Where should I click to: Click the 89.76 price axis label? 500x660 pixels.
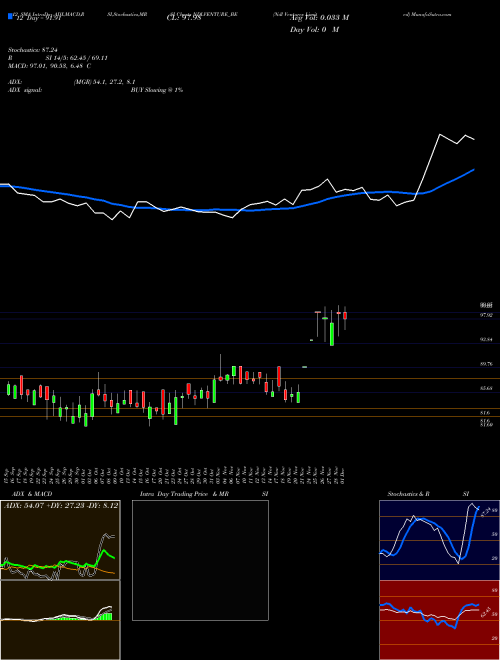[x=487, y=364]
